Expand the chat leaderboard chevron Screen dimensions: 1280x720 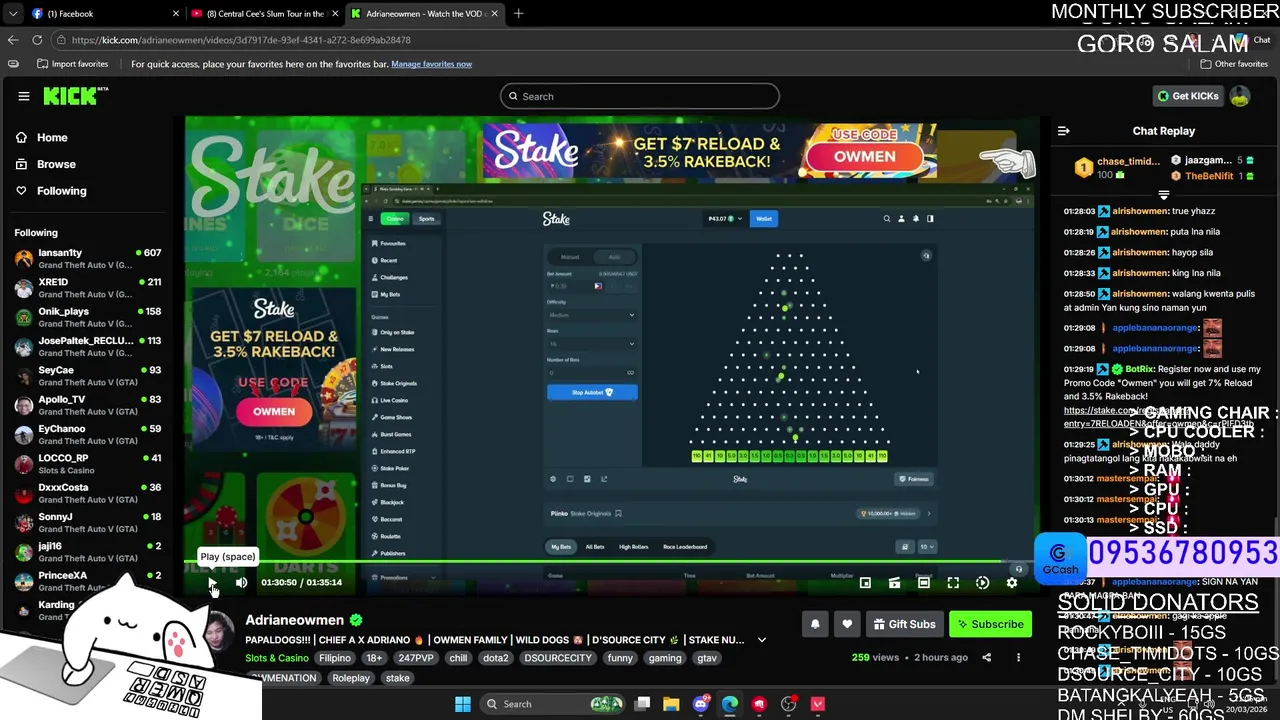[1163, 195]
